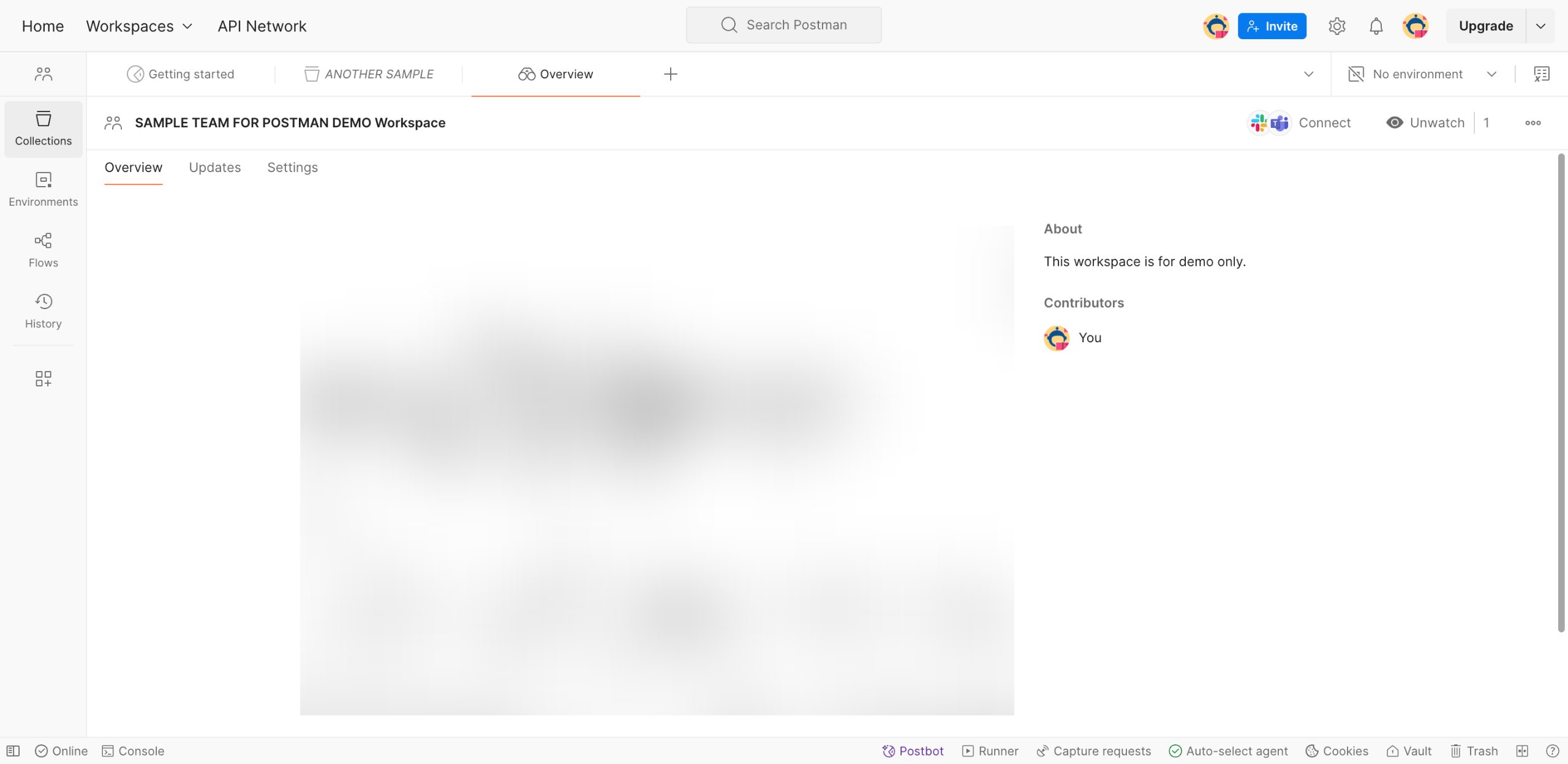Click the Search Postman field
The height and width of the screenshot is (764, 1568).
click(783, 25)
